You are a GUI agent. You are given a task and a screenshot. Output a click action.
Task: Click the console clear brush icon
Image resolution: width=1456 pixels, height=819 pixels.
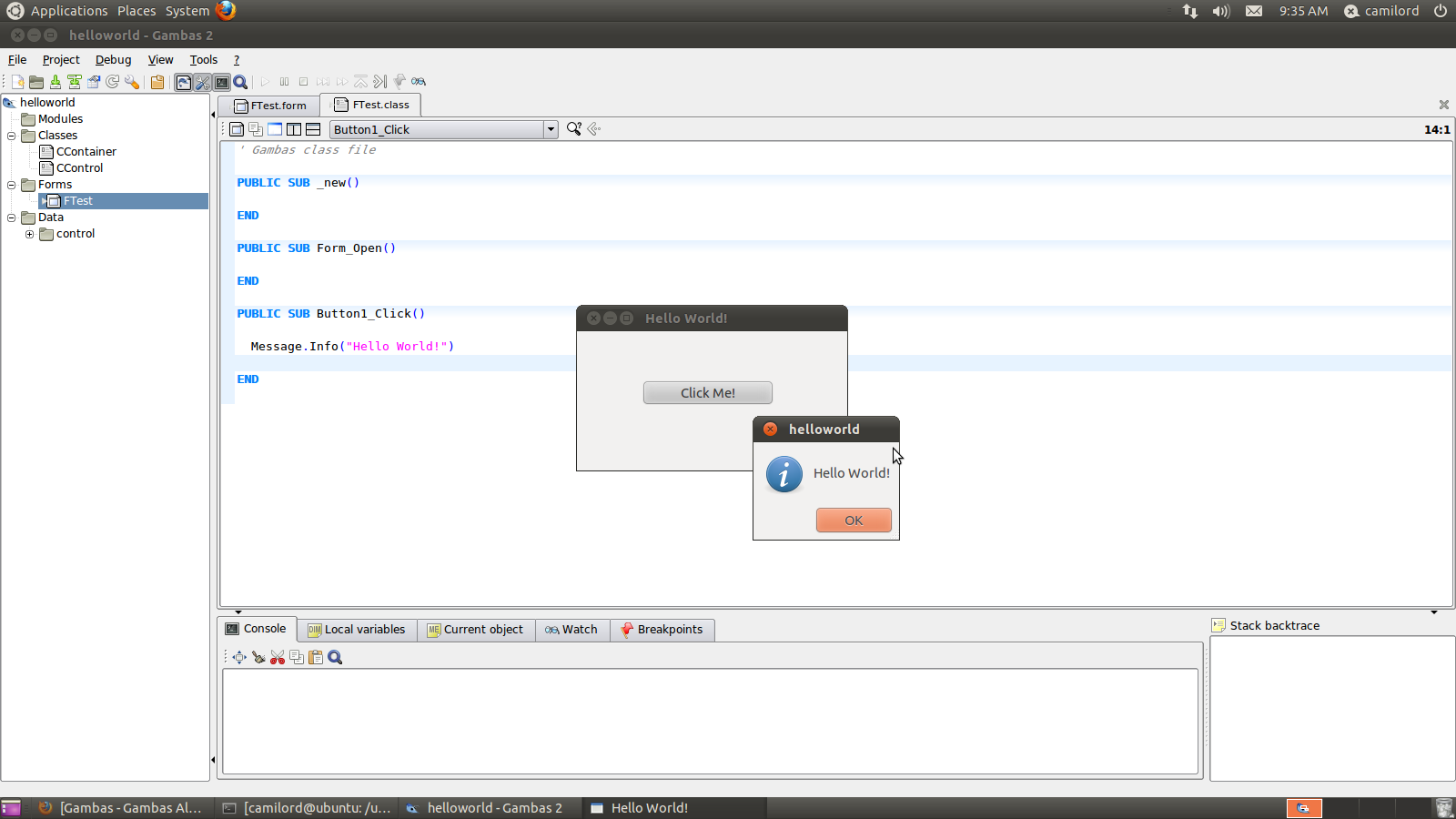click(x=258, y=657)
